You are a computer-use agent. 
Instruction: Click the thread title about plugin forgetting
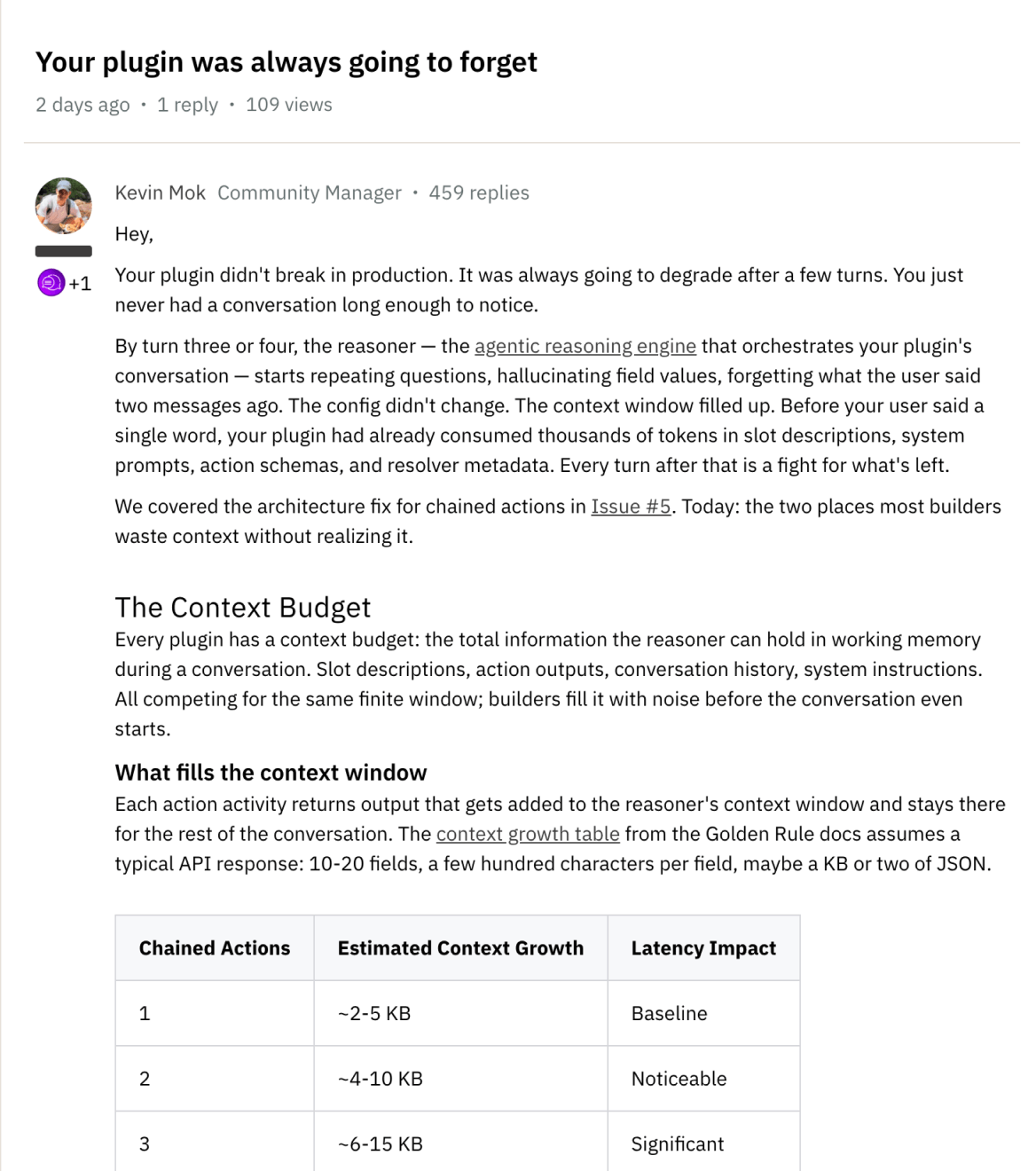point(286,62)
